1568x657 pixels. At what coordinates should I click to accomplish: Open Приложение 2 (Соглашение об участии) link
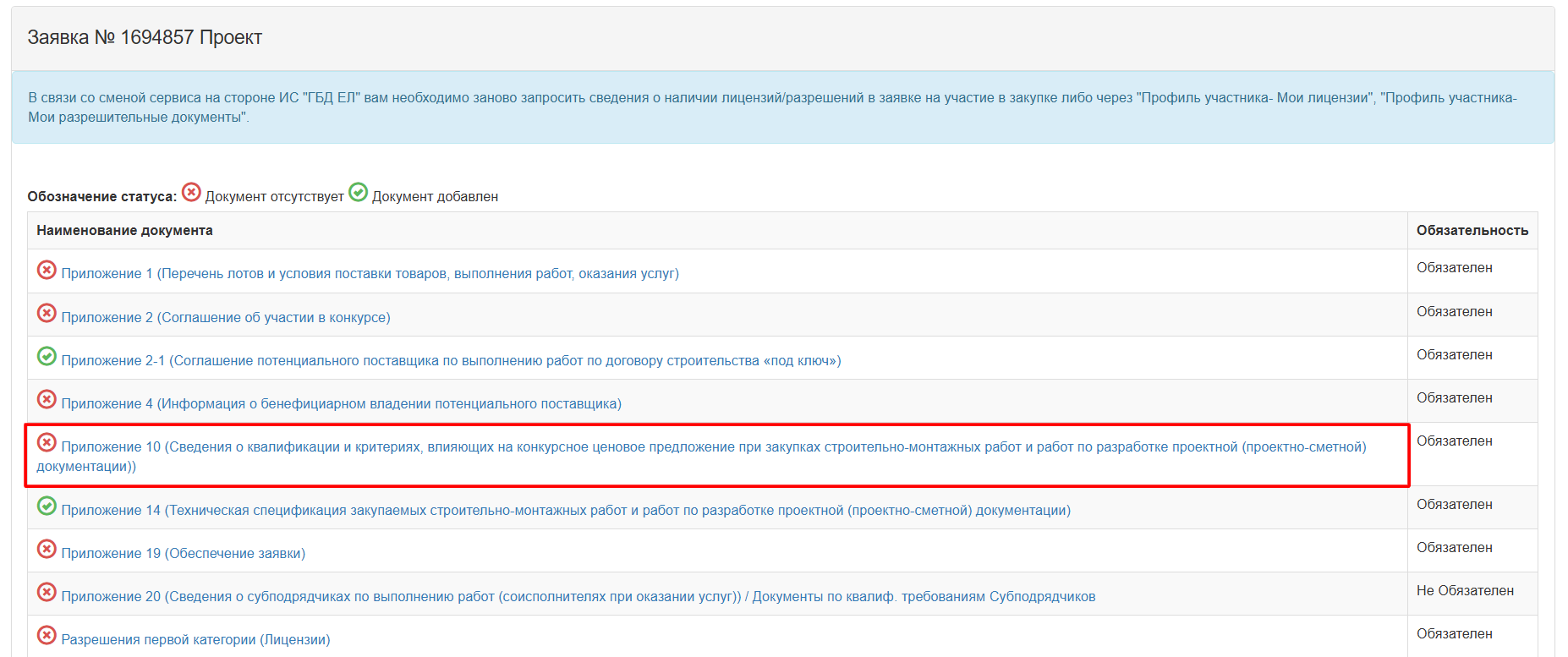click(225, 318)
